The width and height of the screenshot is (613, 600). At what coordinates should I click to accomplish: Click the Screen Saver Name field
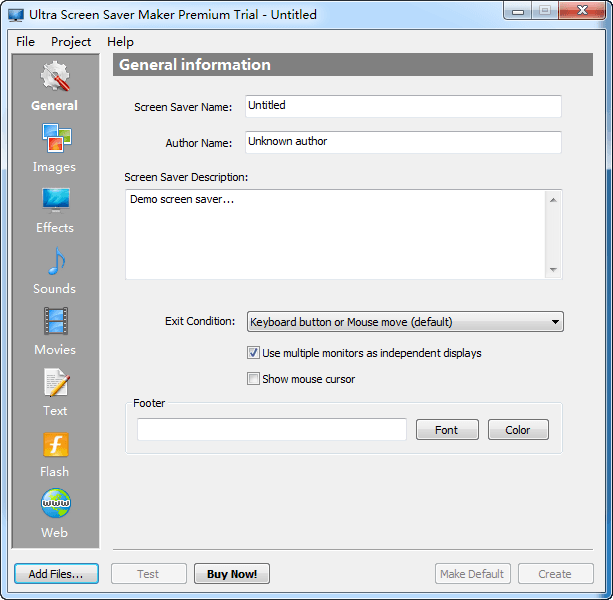point(403,106)
